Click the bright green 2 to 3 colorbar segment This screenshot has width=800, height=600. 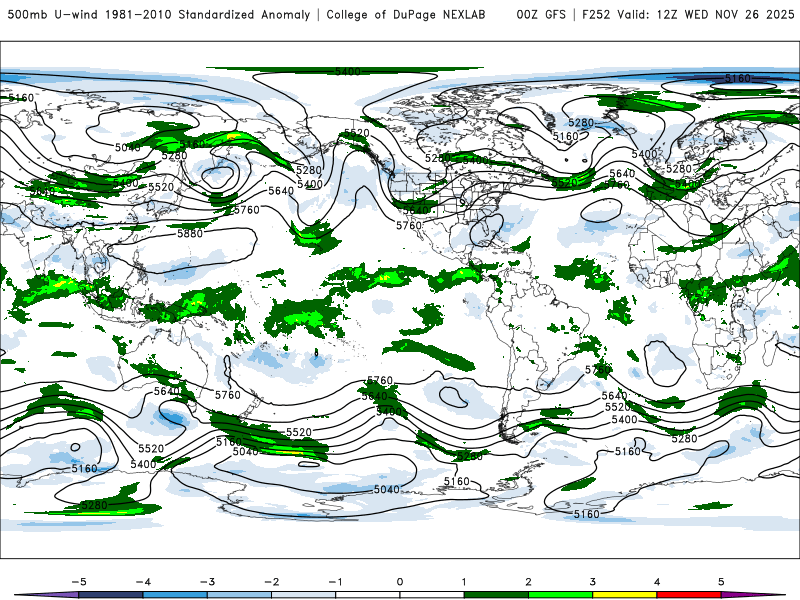[560, 595]
